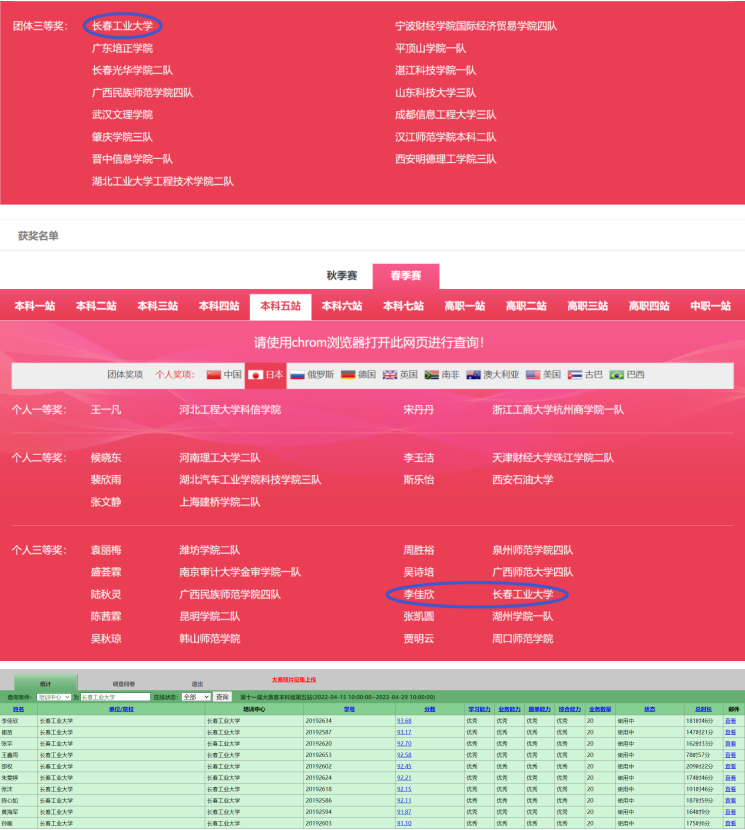Switch to the 调查问卷 tab
The width and height of the screenshot is (745, 830).
pyautogui.click(x=124, y=684)
